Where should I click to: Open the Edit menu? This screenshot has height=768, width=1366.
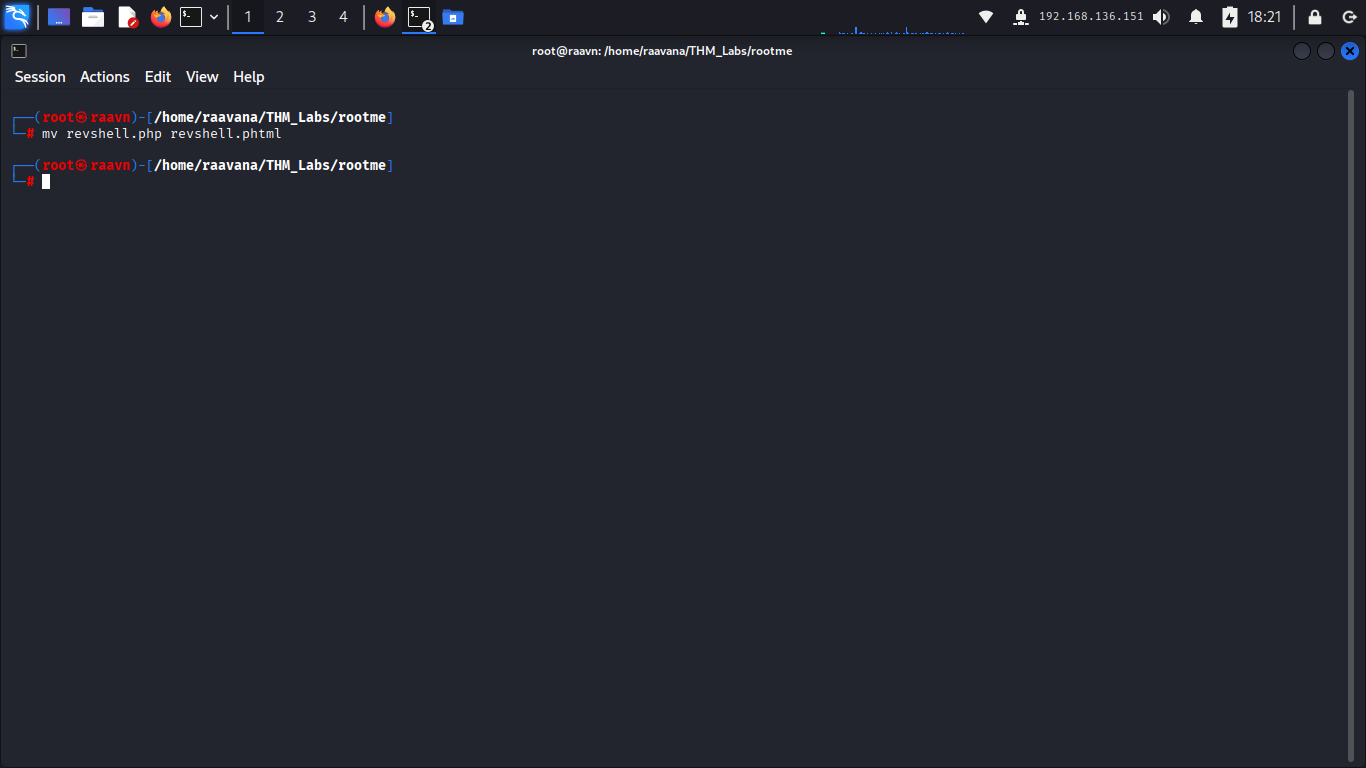158,77
